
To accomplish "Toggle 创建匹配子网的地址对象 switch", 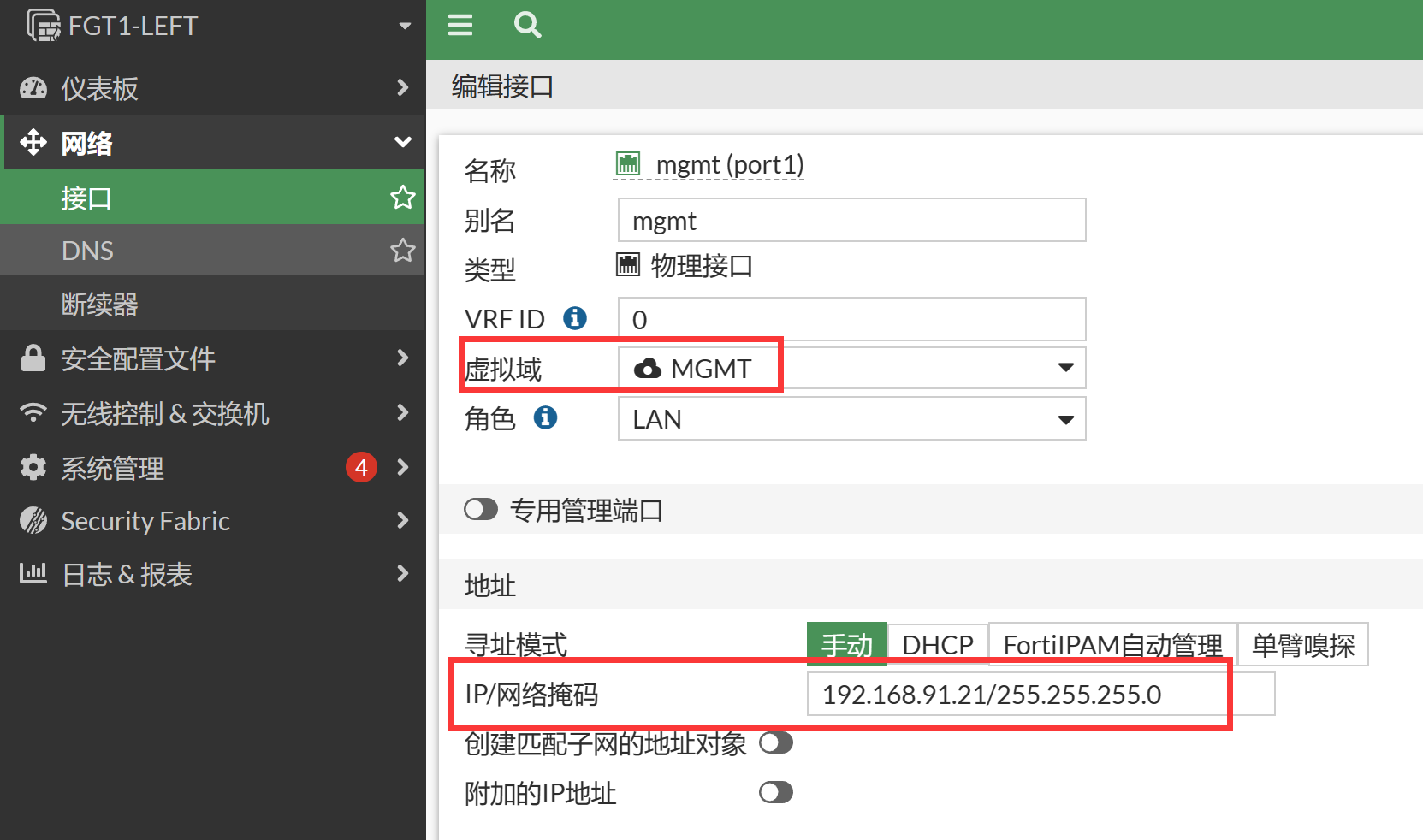I will click(x=775, y=742).
